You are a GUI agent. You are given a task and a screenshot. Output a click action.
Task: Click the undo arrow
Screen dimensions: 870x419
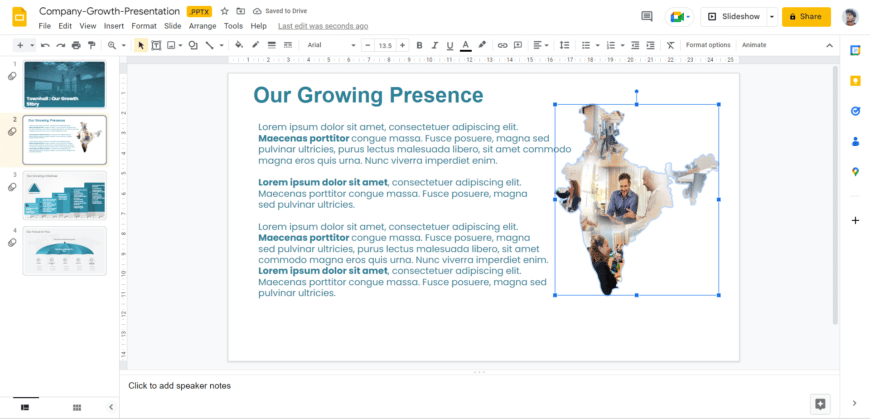point(45,45)
